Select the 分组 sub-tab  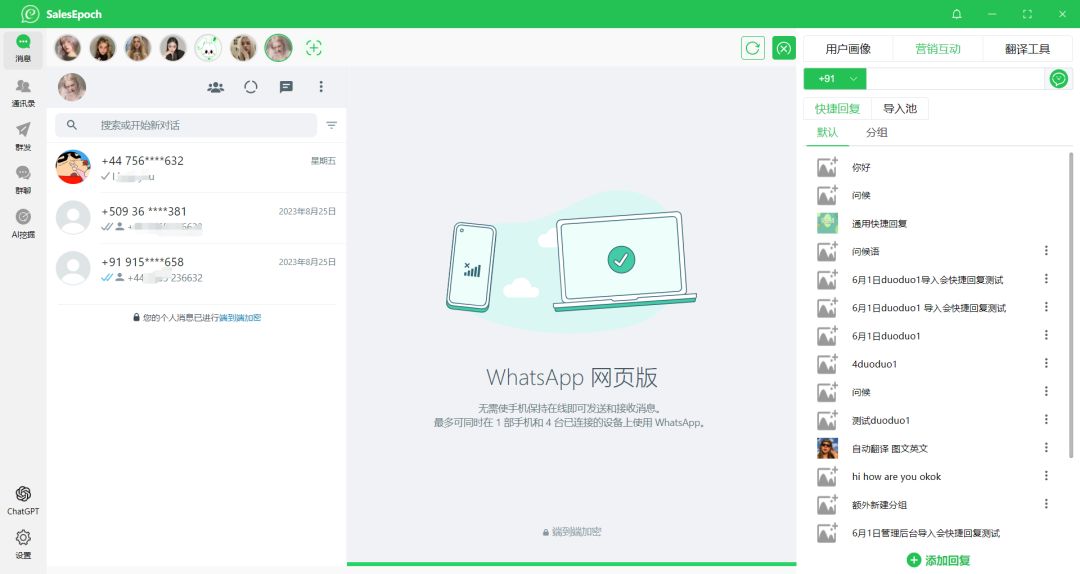(x=876, y=132)
